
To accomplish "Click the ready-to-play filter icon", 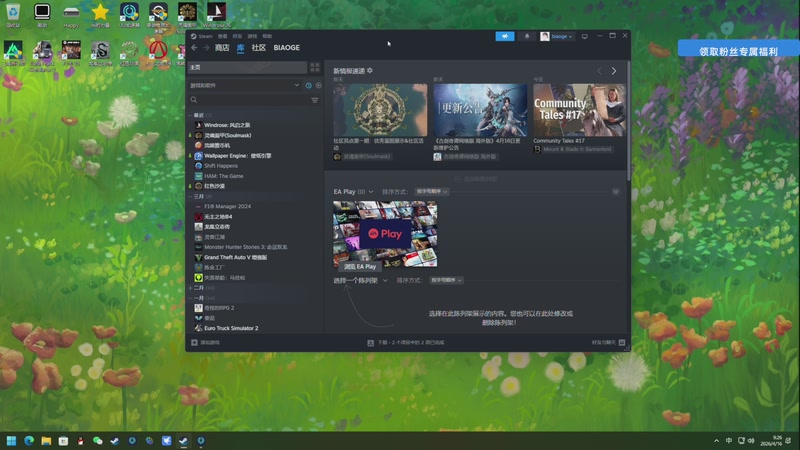I will coord(318,85).
